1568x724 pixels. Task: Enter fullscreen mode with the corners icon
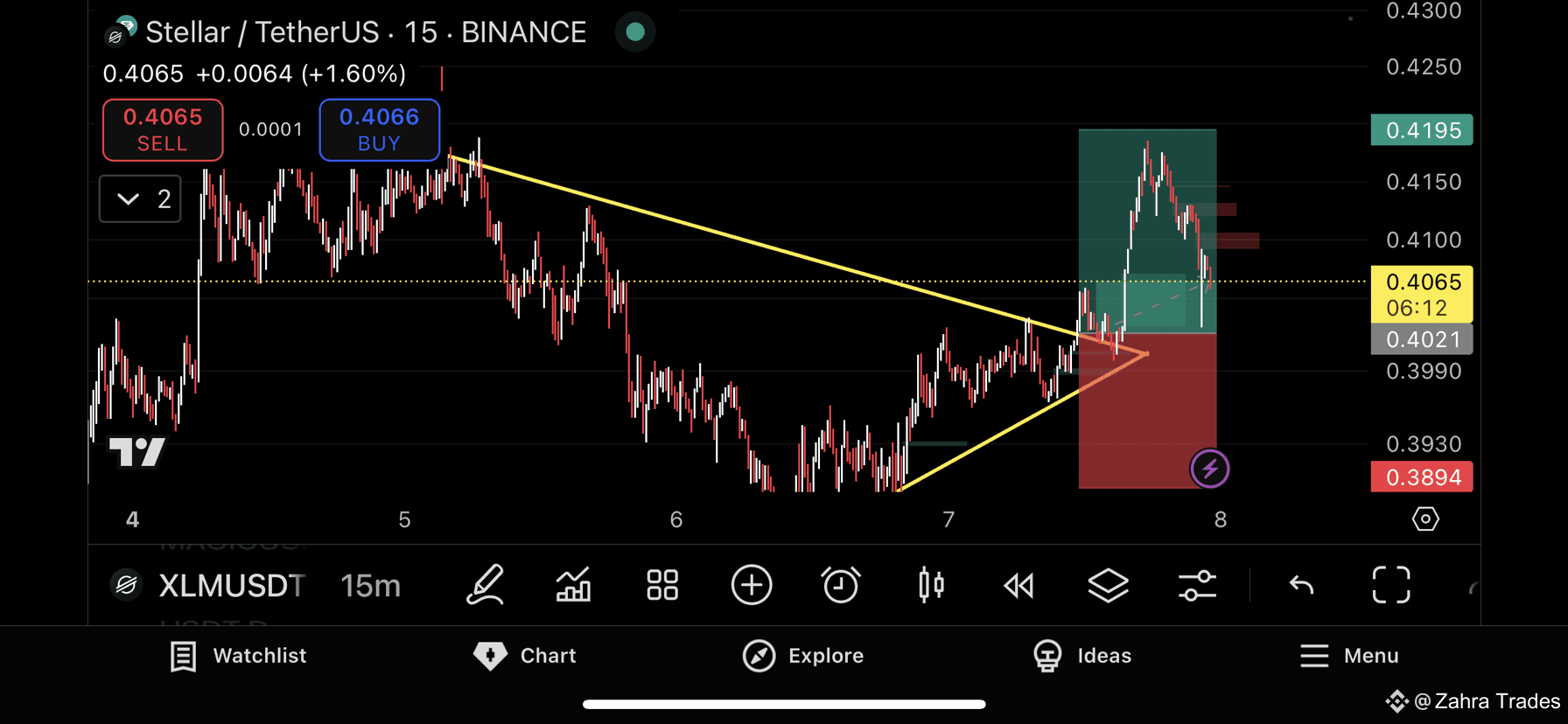click(1391, 585)
